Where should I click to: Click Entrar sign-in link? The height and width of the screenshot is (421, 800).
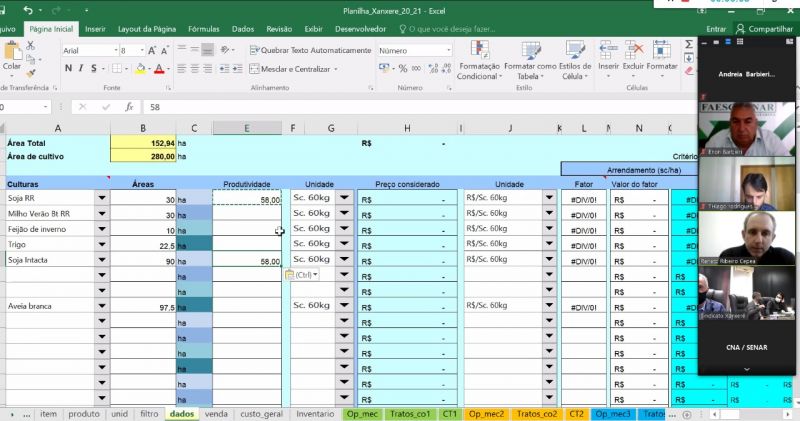[x=716, y=29]
